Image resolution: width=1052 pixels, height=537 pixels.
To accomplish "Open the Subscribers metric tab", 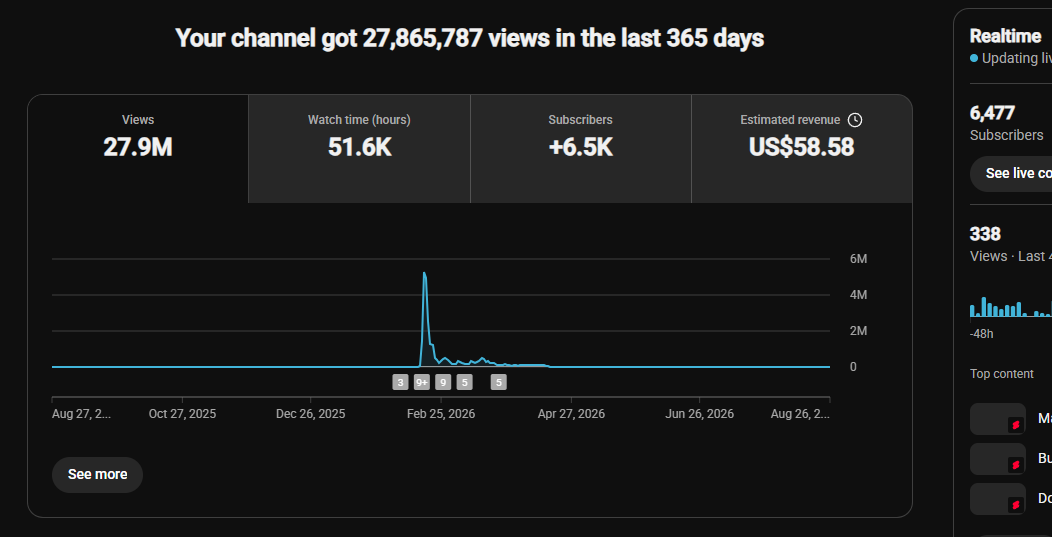I will pos(580,148).
